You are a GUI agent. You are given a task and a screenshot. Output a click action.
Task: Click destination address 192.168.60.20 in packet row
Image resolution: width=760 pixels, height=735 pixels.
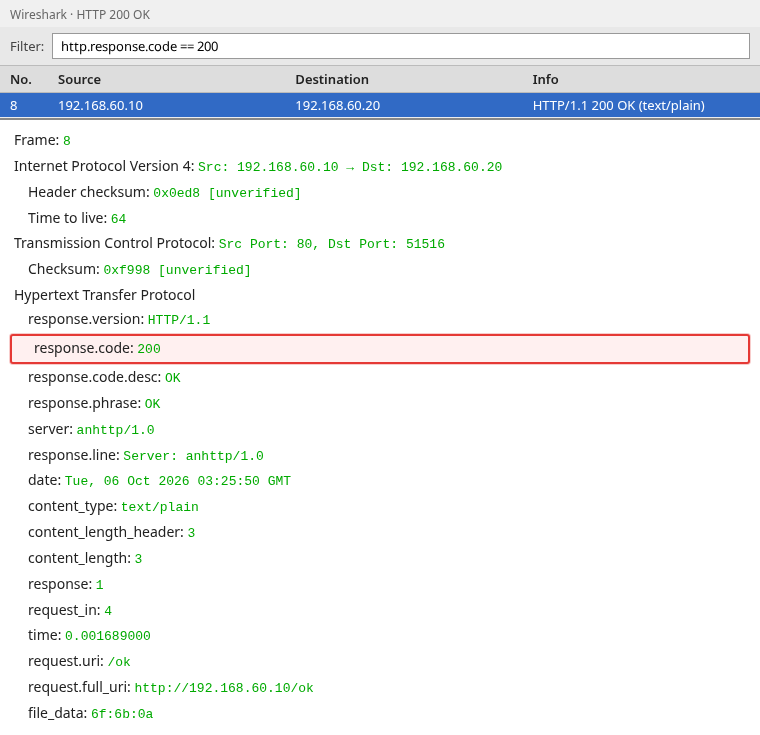click(x=338, y=106)
